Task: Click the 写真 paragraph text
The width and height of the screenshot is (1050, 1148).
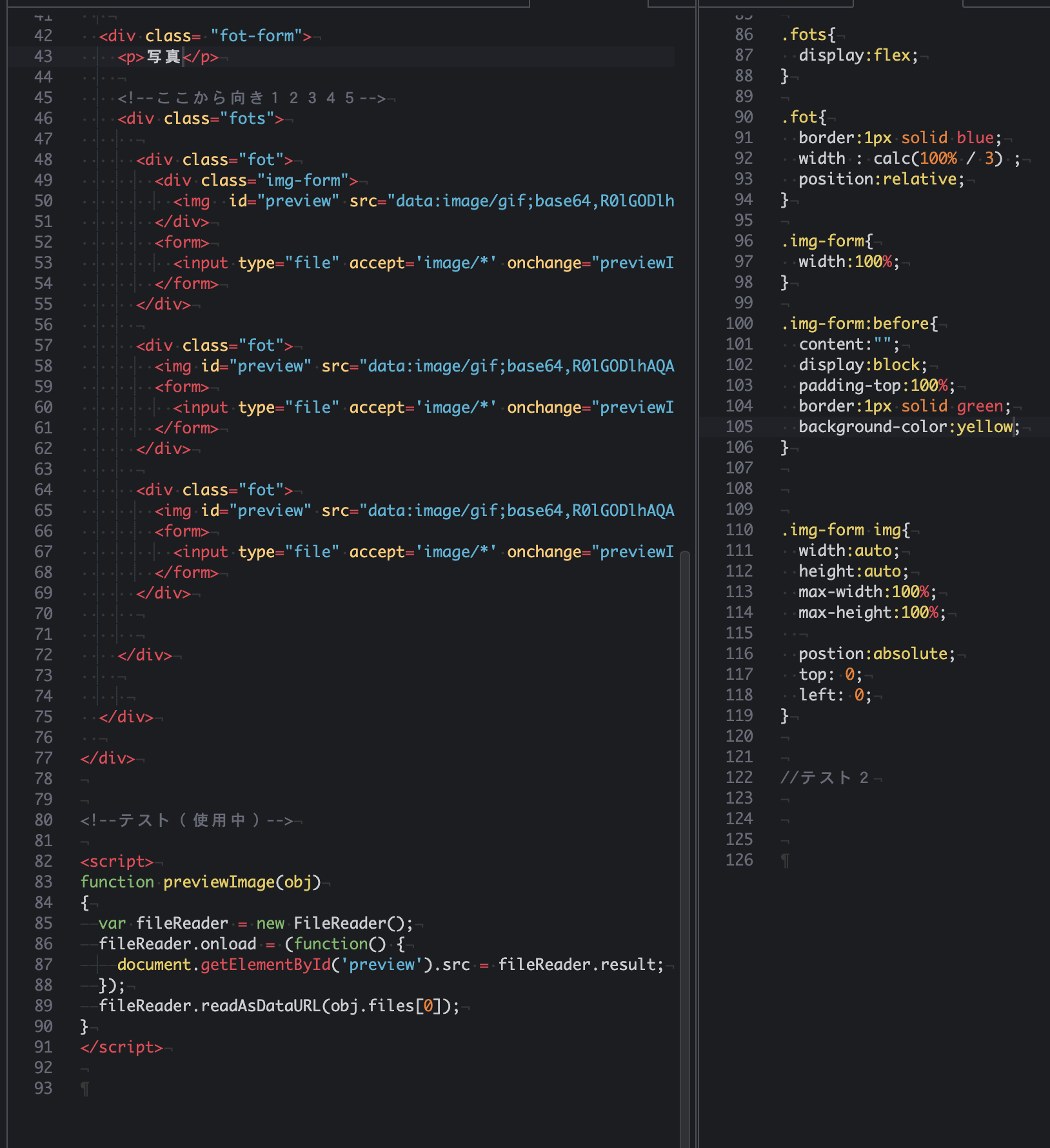Action: [163, 57]
